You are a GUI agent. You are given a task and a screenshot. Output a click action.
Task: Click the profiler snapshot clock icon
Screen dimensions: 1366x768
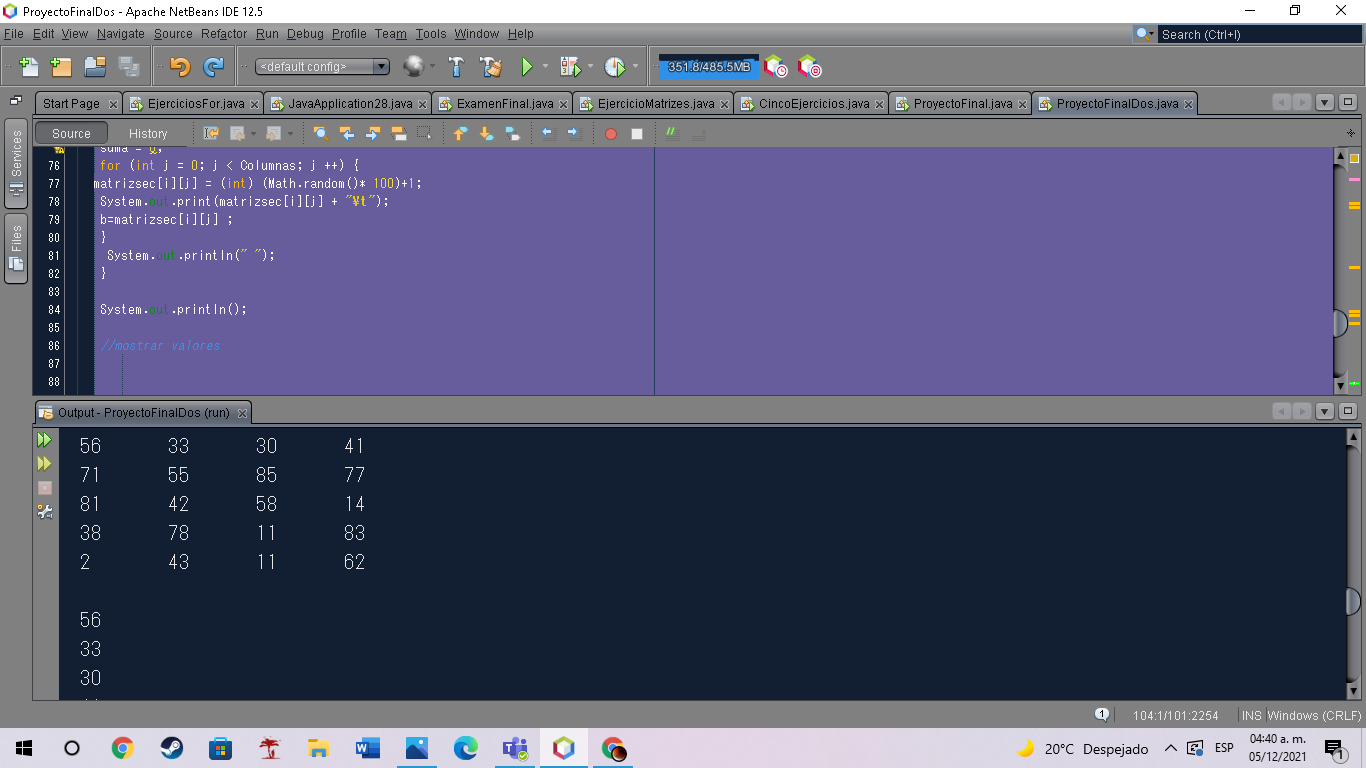tap(775, 67)
